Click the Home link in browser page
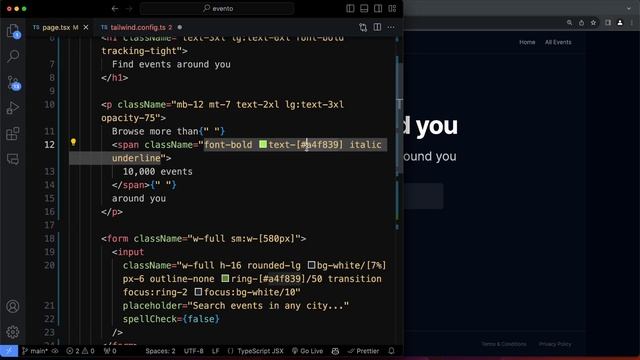The height and width of the screenshot is (360, 640). 527,42
